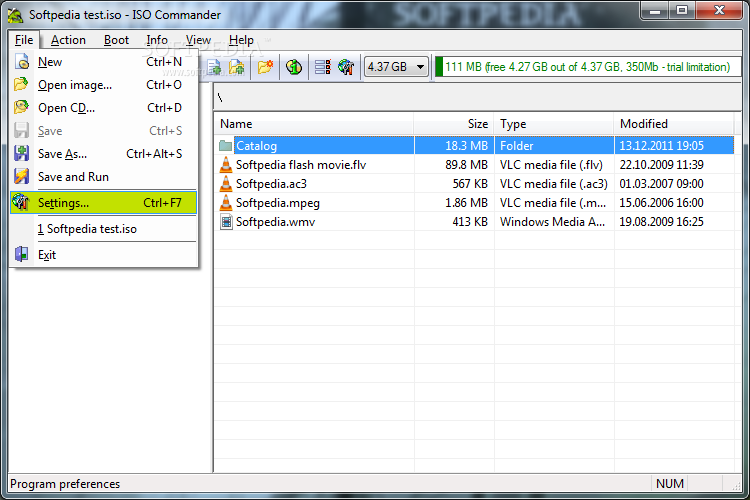Select the Catalog folder row name

[256, 145]
